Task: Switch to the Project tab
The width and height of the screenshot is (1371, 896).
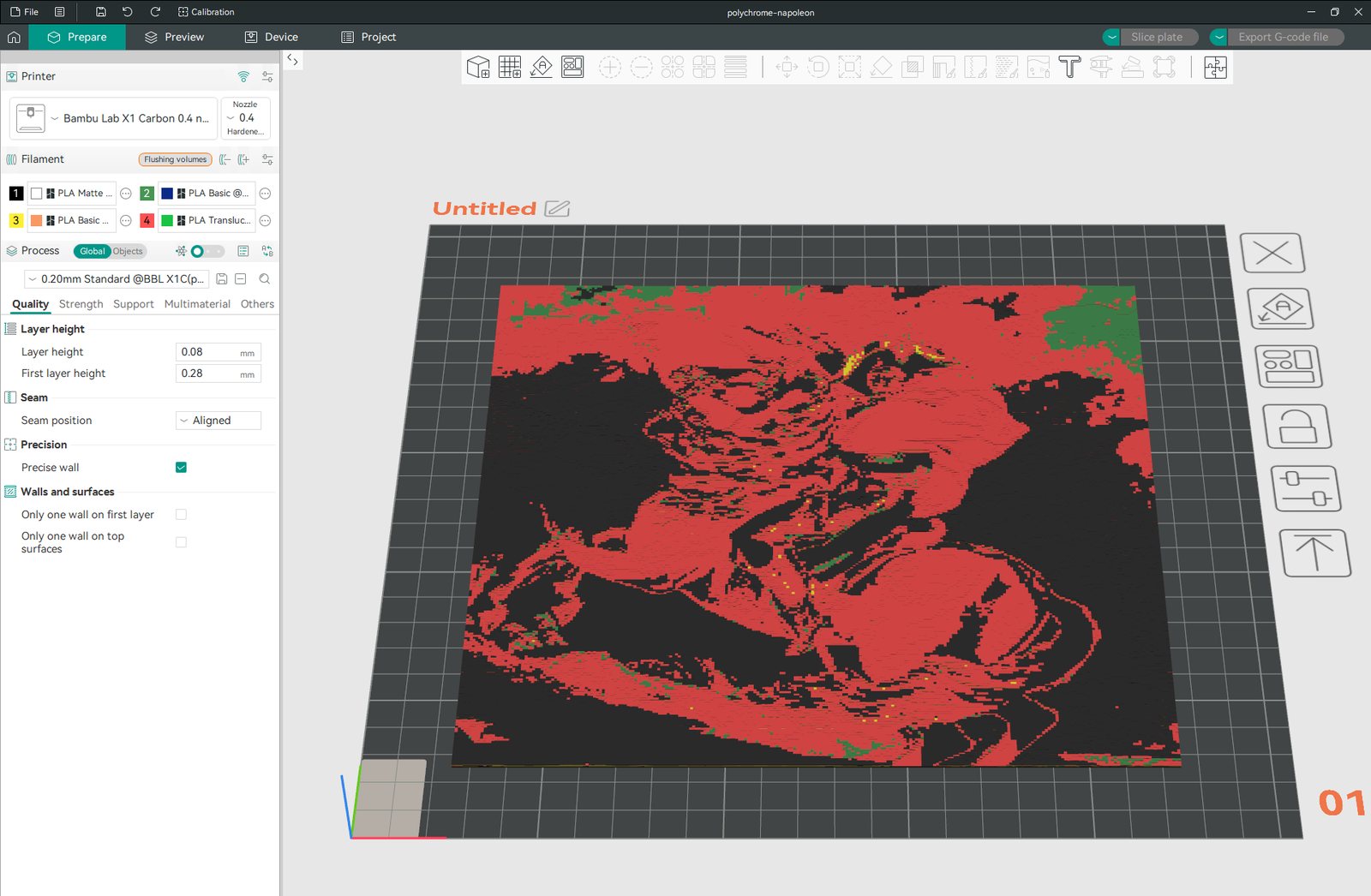Action: [x=368, y=37]
